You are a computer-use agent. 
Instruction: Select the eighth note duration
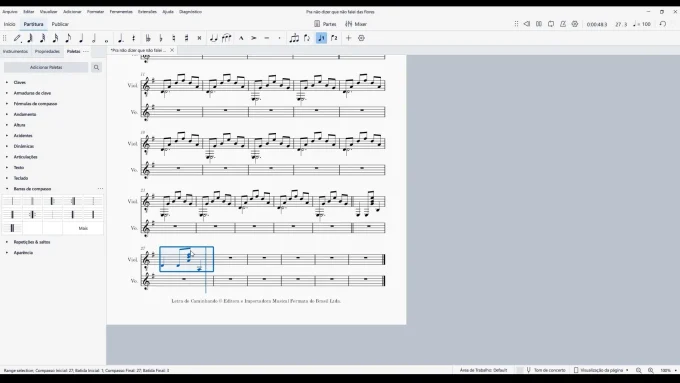68,38
